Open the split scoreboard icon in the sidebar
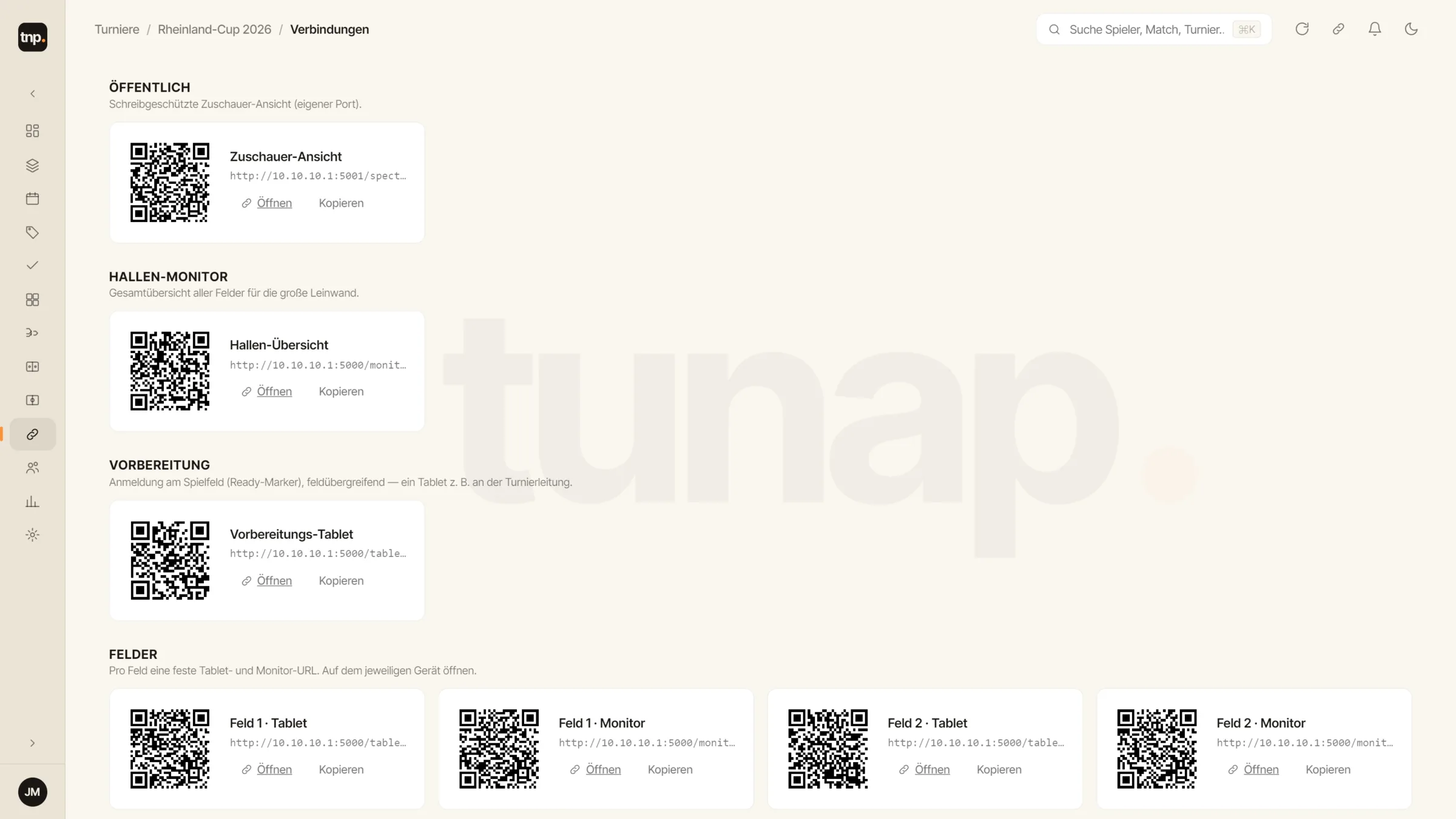Image resolution: width=1456 pixels, height=819 pixels. pos(33,367)
